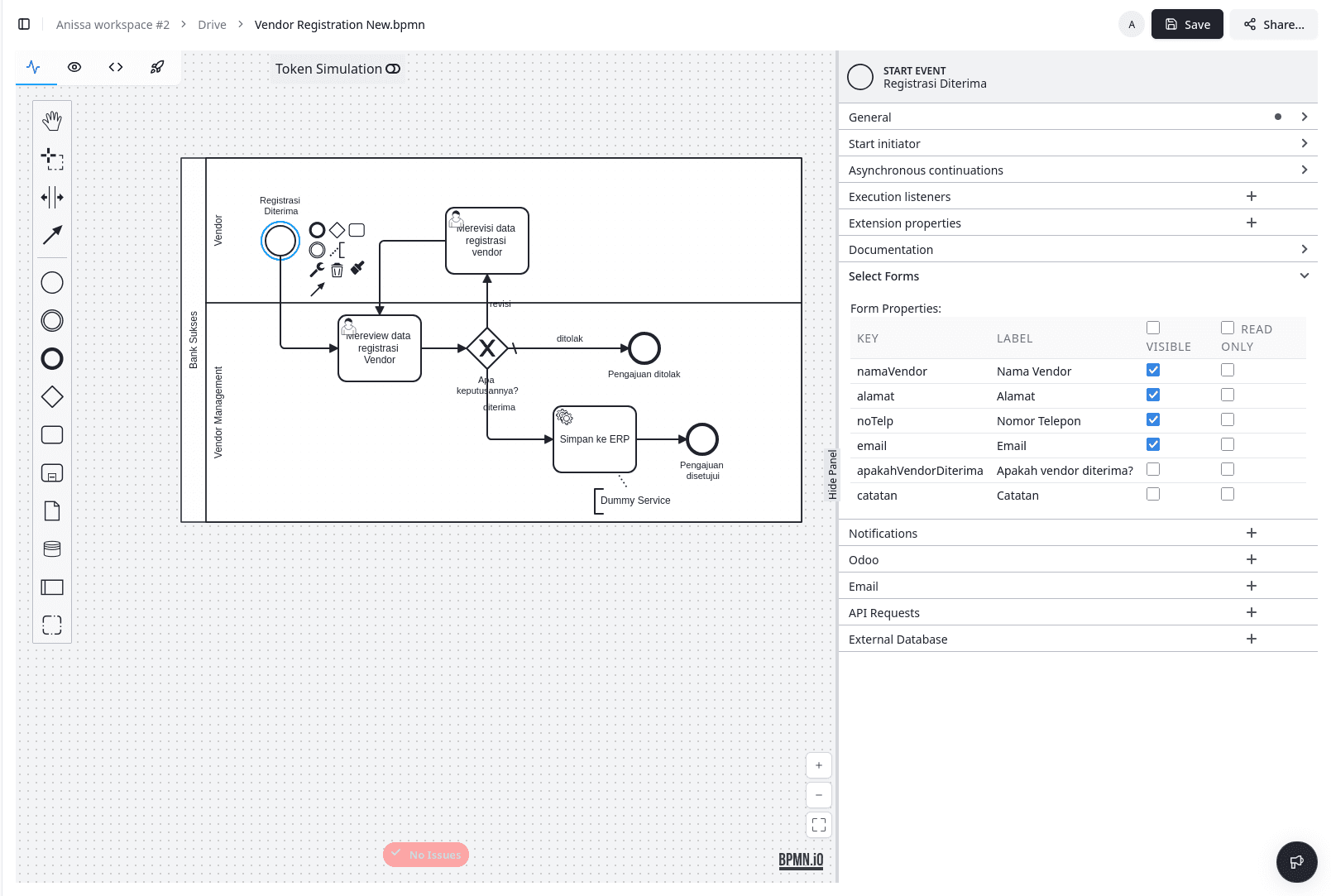Open the eye preview tab
The width and height of the screenshot is (1331, 896).
(x=74, y=68)
